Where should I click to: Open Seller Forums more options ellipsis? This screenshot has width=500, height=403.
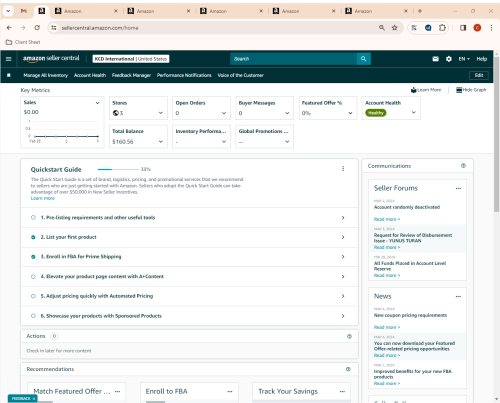click(x=458, y=188)
